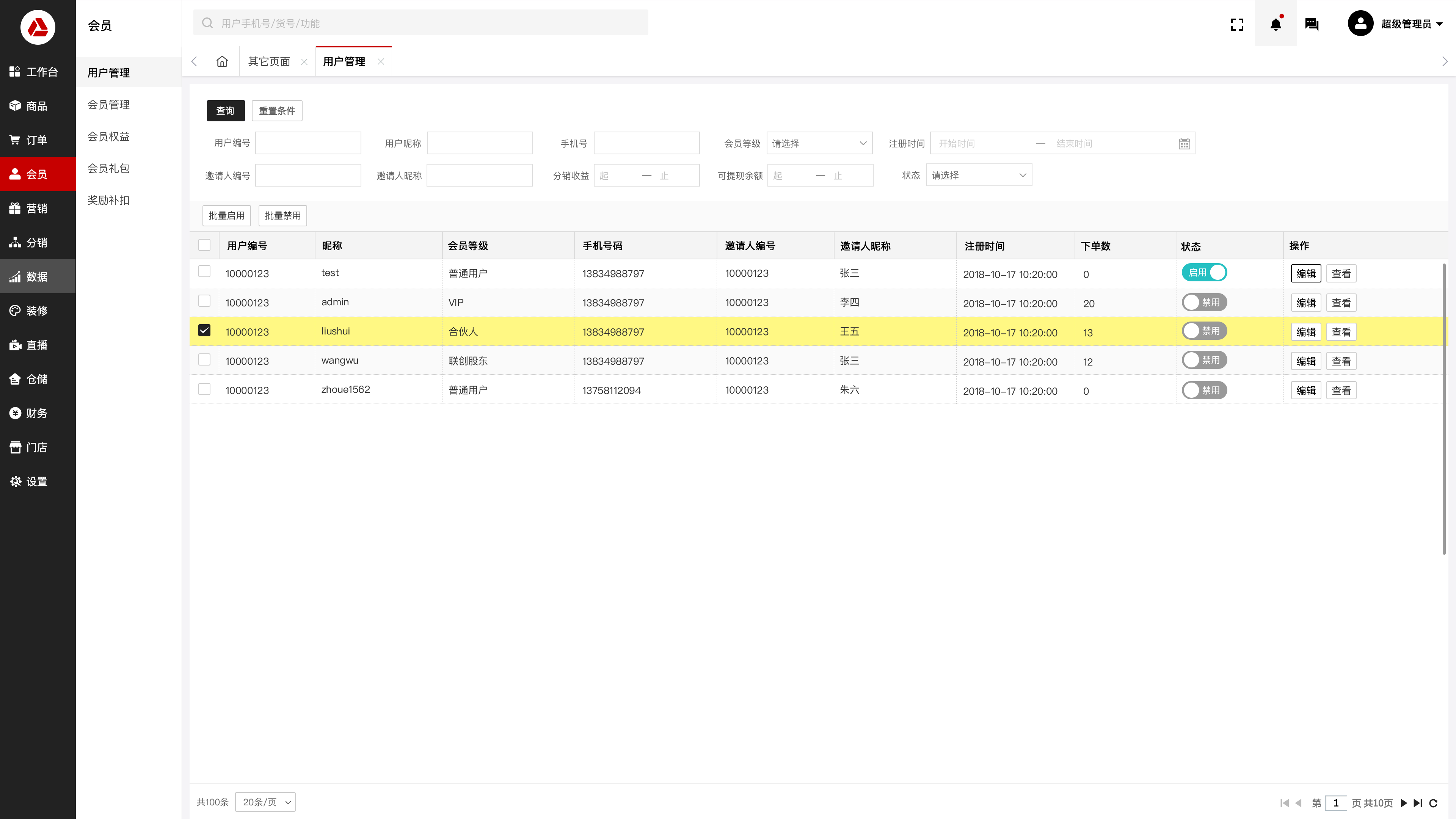
Task: Click the 查询 button
Action: [225, 111]
